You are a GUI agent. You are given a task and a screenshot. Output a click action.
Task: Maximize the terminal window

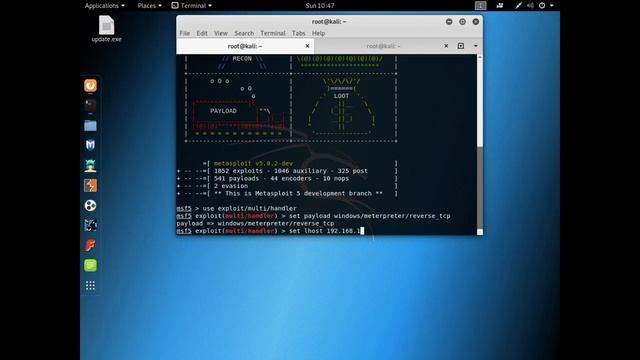(x=462, y=22)
